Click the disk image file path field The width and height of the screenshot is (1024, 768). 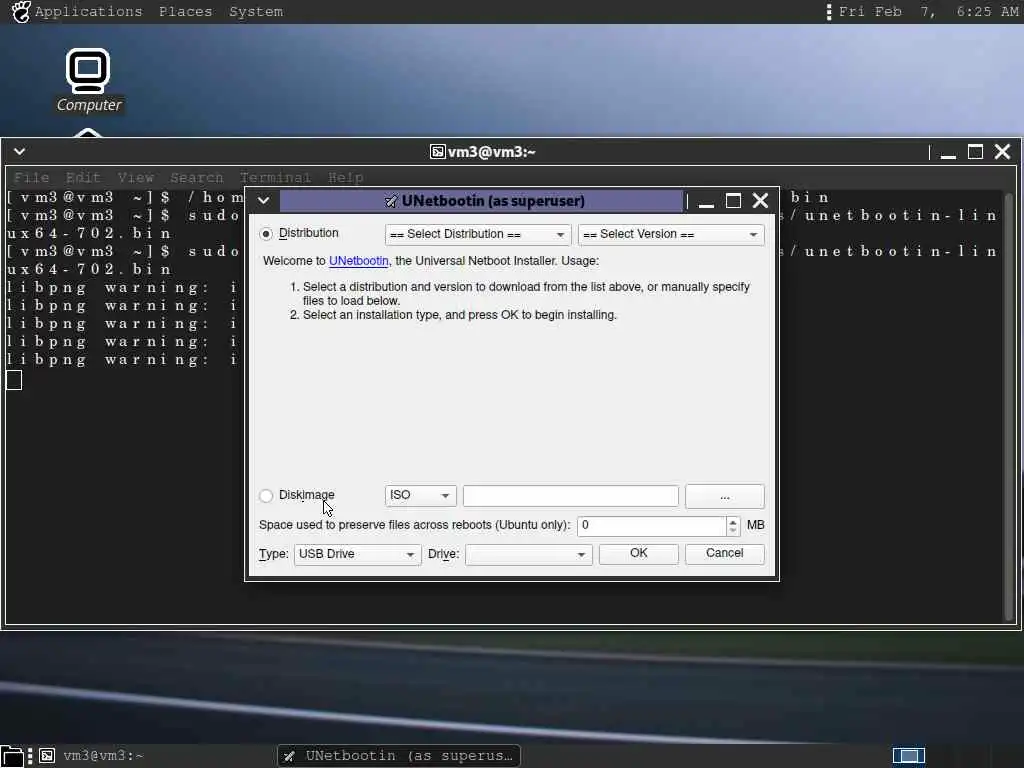point(571,496)
